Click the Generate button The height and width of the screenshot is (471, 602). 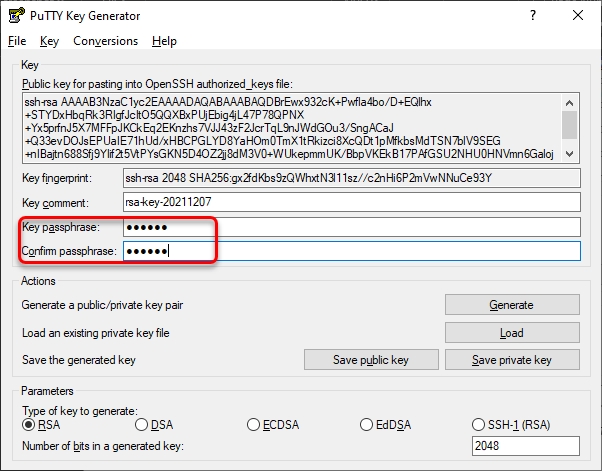[x=511, y=305]
